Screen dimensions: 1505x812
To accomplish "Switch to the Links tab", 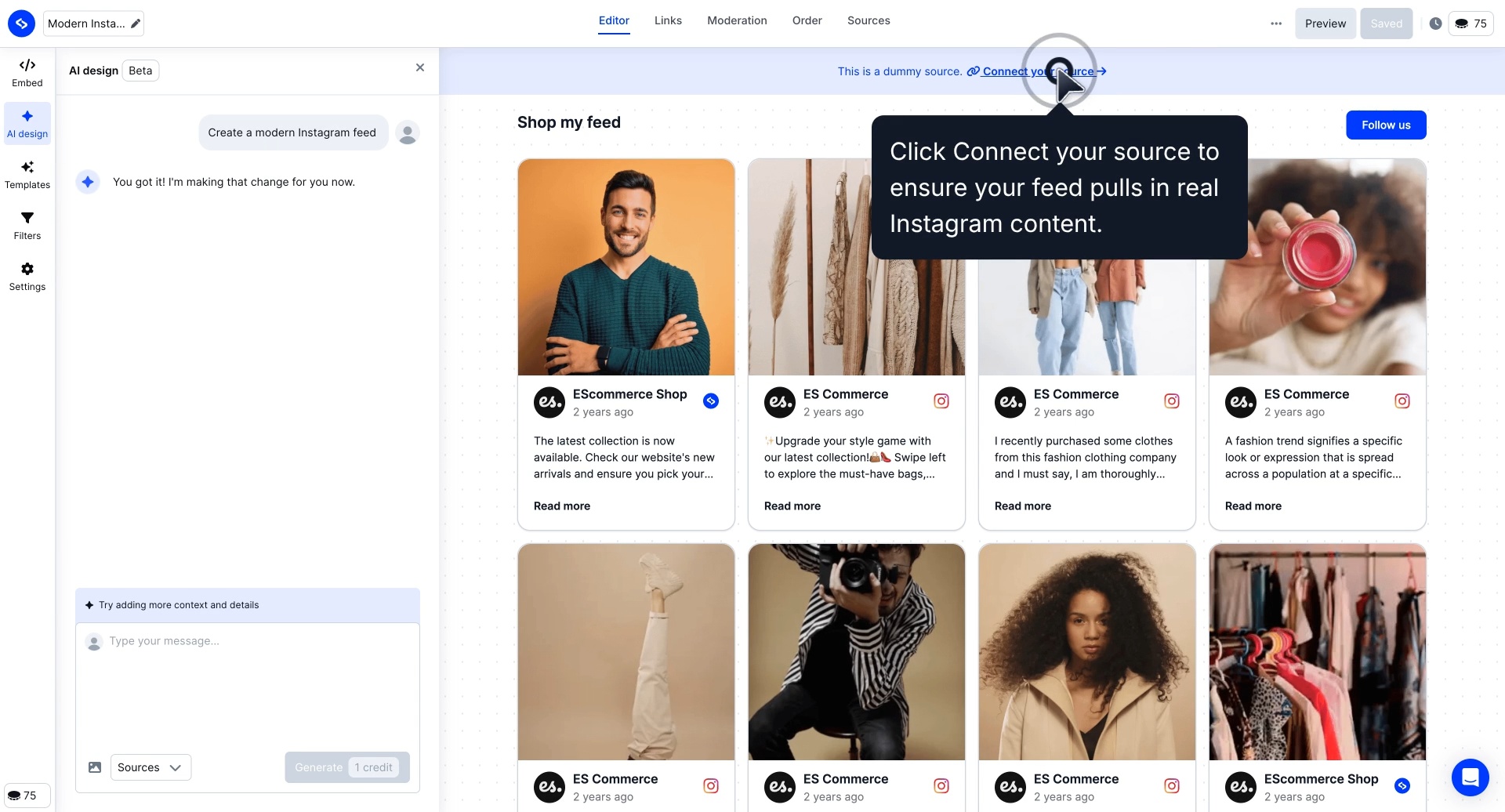I will pos(668,20).
